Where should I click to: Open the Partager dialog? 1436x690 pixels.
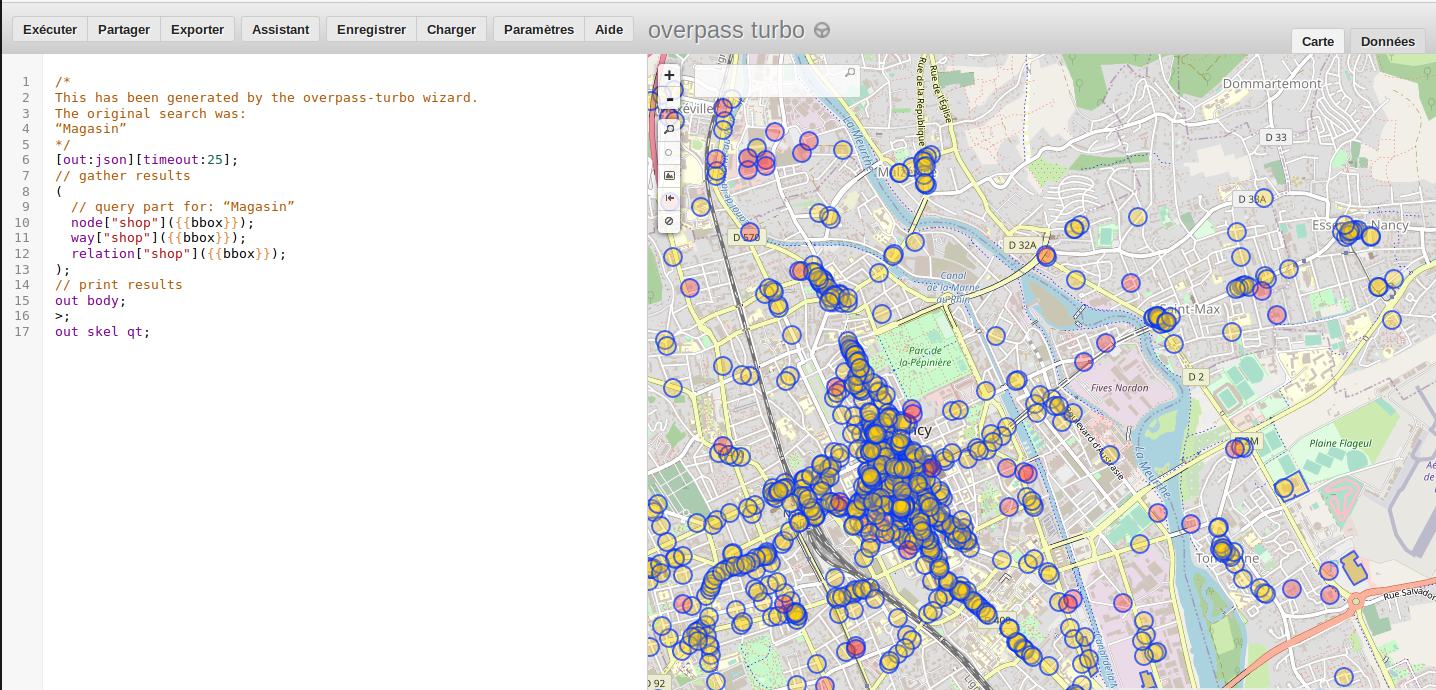(x=124, y=29)
